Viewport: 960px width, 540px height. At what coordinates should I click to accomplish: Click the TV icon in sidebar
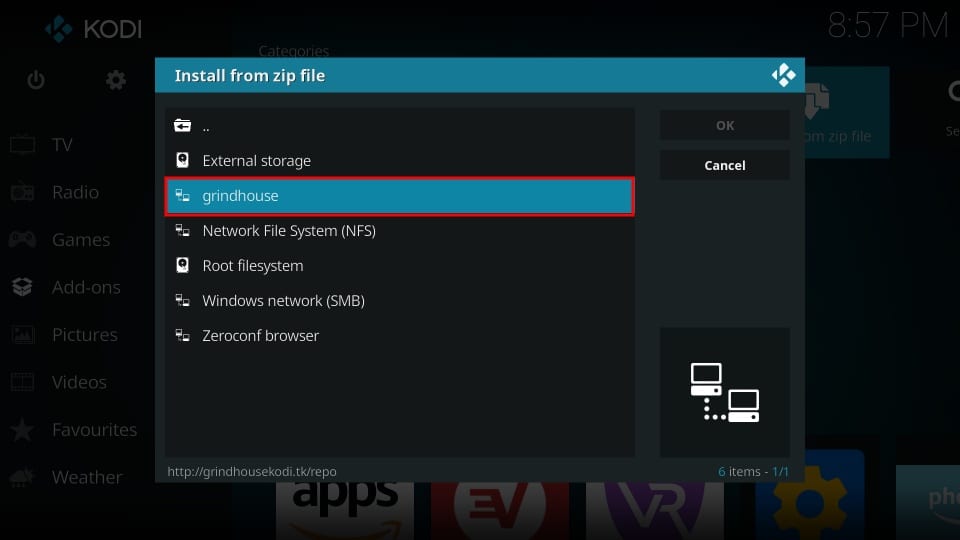pyautogui.click(x=23, y=144)
